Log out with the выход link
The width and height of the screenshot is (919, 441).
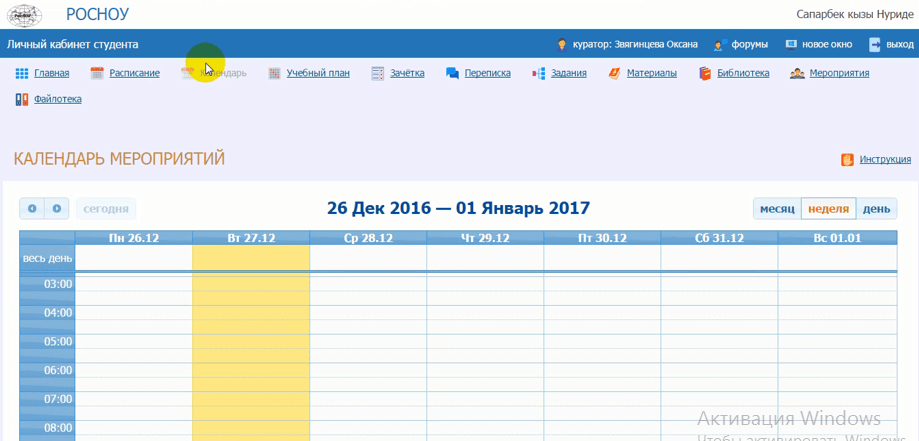coord(898,44)
